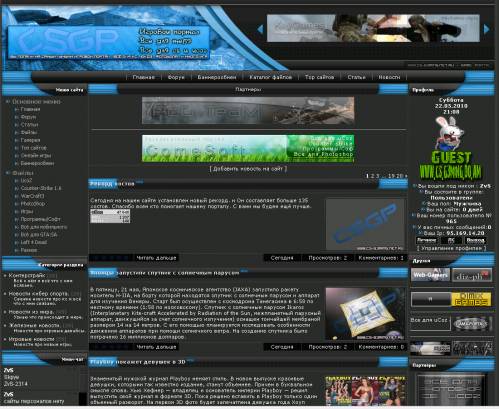Click Читать дальше under the satellite article
Image resolution: width=499 pixels, height=409 pixels.
pyautogui.click(x=156, y=347)
